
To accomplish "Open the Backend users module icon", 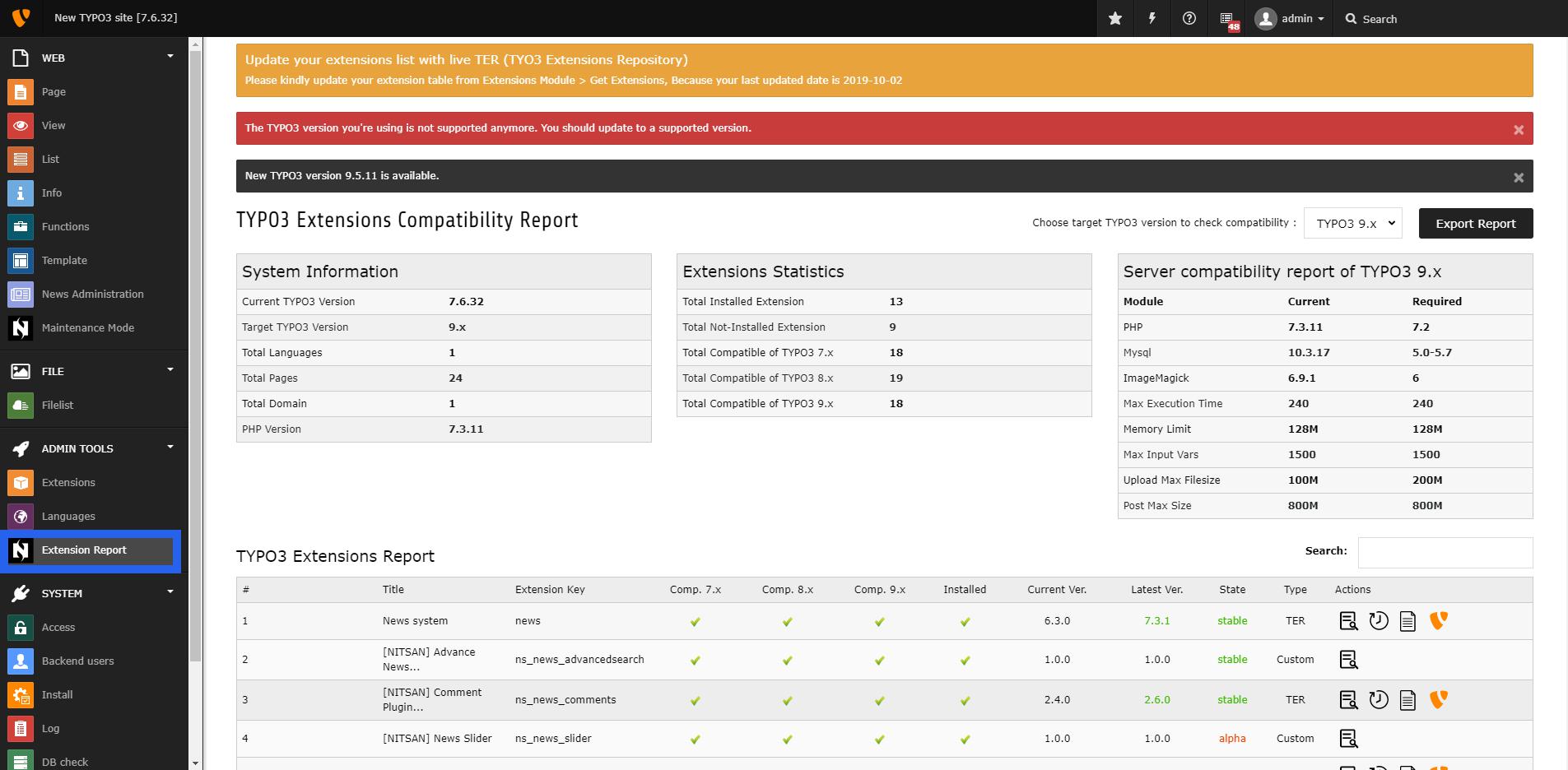I will [21, 661].
